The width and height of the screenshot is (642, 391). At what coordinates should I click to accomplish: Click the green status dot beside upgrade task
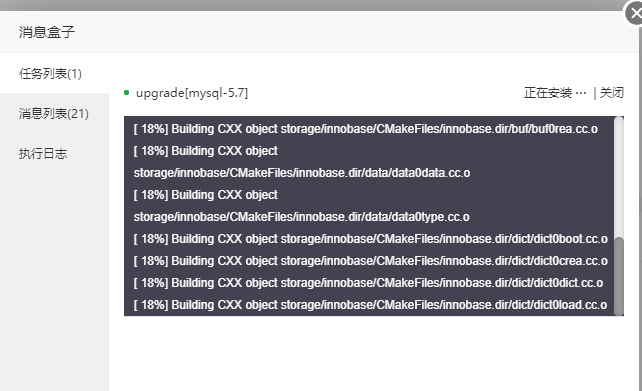pos(127,93)
